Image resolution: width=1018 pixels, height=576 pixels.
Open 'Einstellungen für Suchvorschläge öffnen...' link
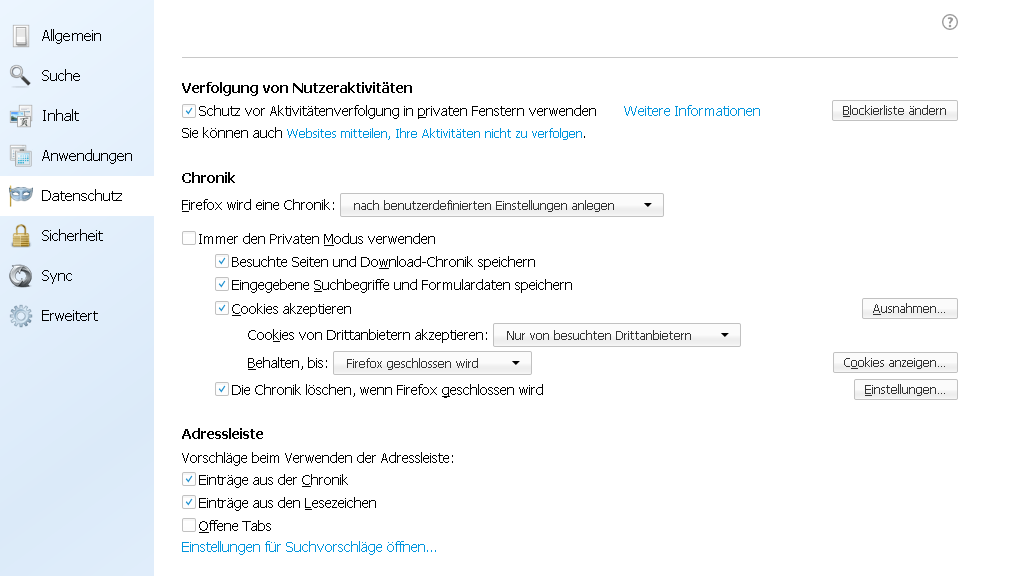click(x=309, y=547)
